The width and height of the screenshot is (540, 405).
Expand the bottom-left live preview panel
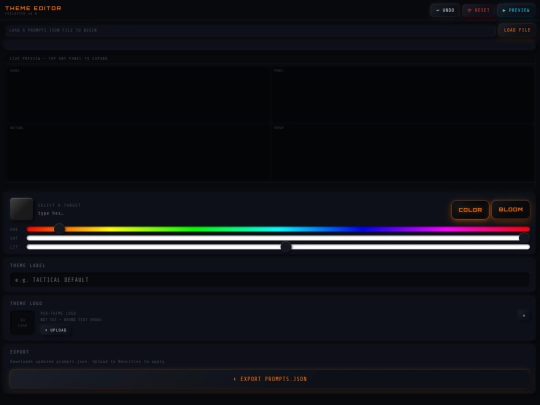coord(138,152)
